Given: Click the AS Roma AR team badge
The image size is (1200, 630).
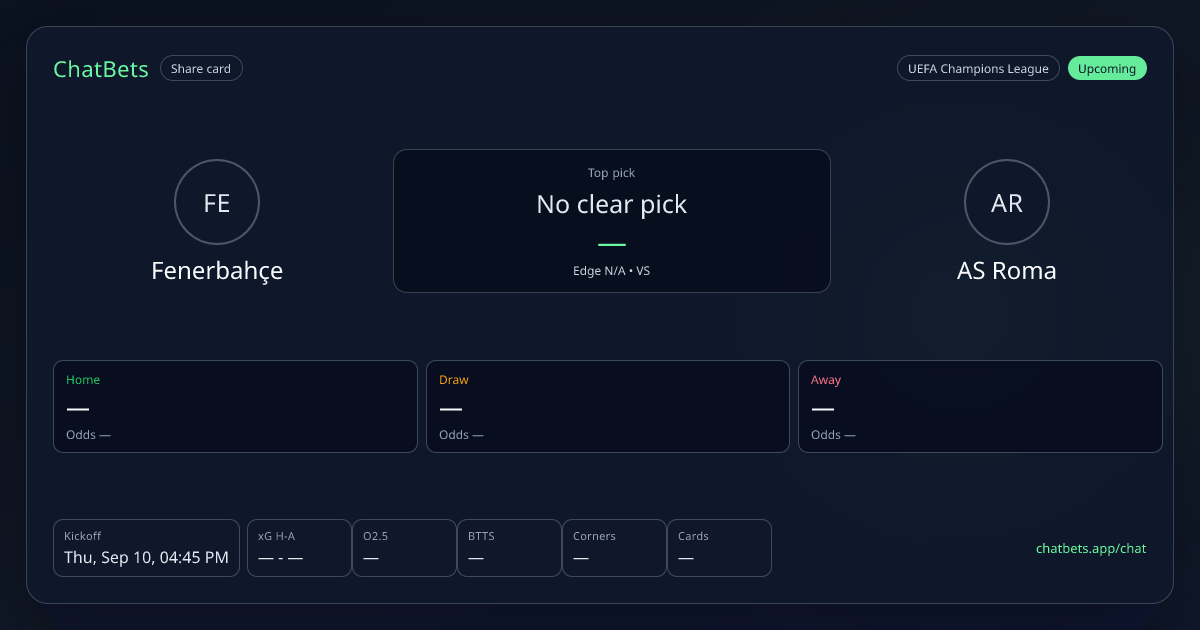Looking at the screenshot, I should point(1007,203).
